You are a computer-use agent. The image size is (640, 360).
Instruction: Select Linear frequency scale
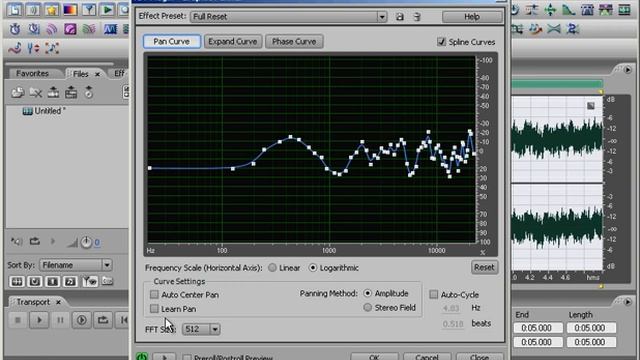[x=272, y=268]
